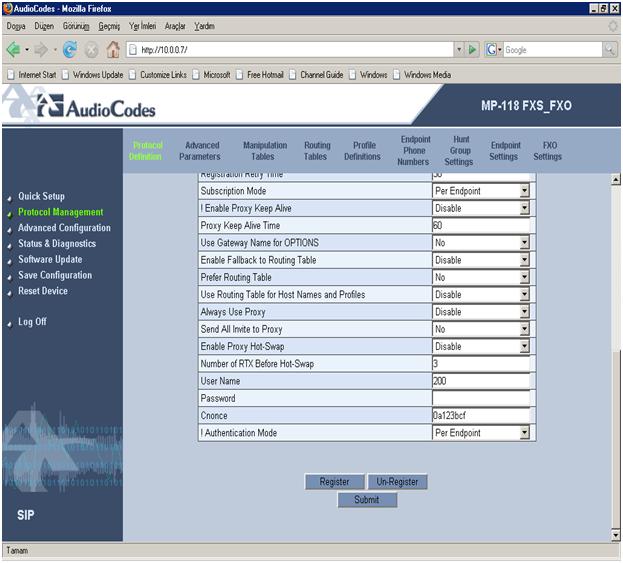The width and height of the screenshot is (623, 563).
Task: Click the green Go arrow beside address bar
Action: (474, 49)
